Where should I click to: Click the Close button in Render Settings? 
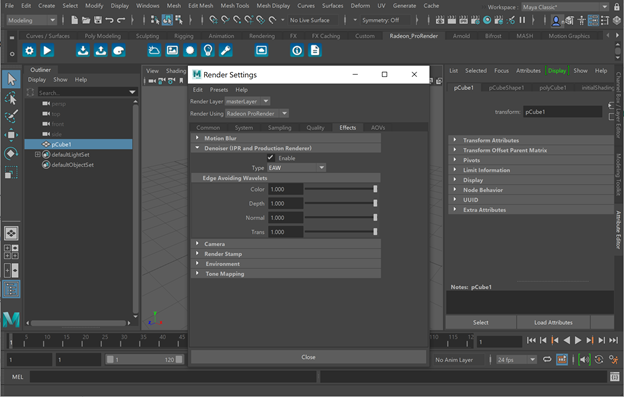[x=308, y=357]
